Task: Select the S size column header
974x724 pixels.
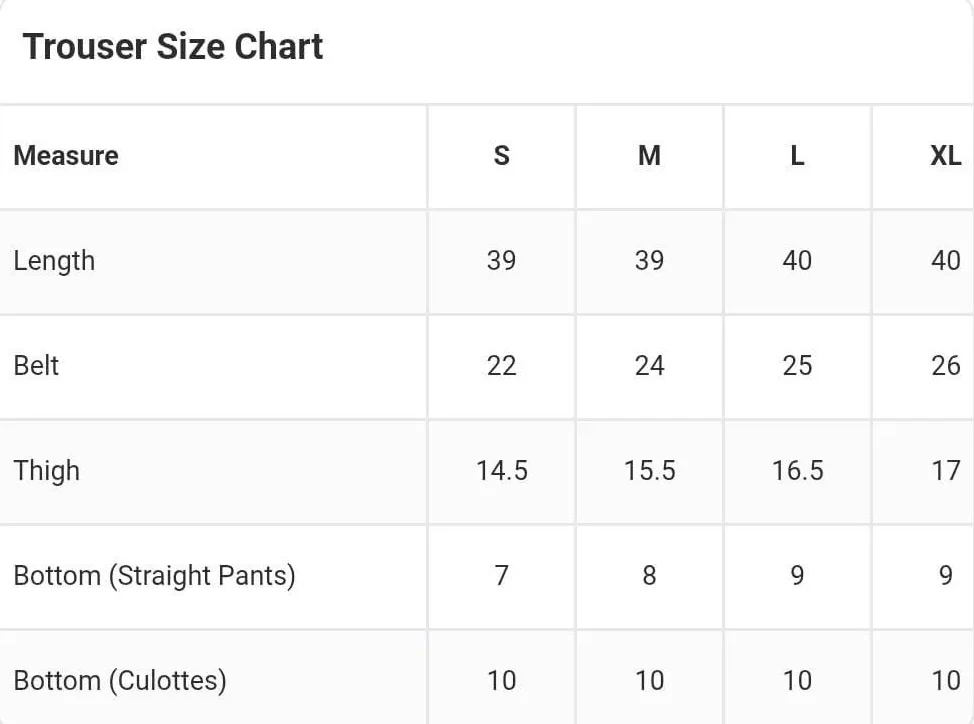Action: point(501,156)
